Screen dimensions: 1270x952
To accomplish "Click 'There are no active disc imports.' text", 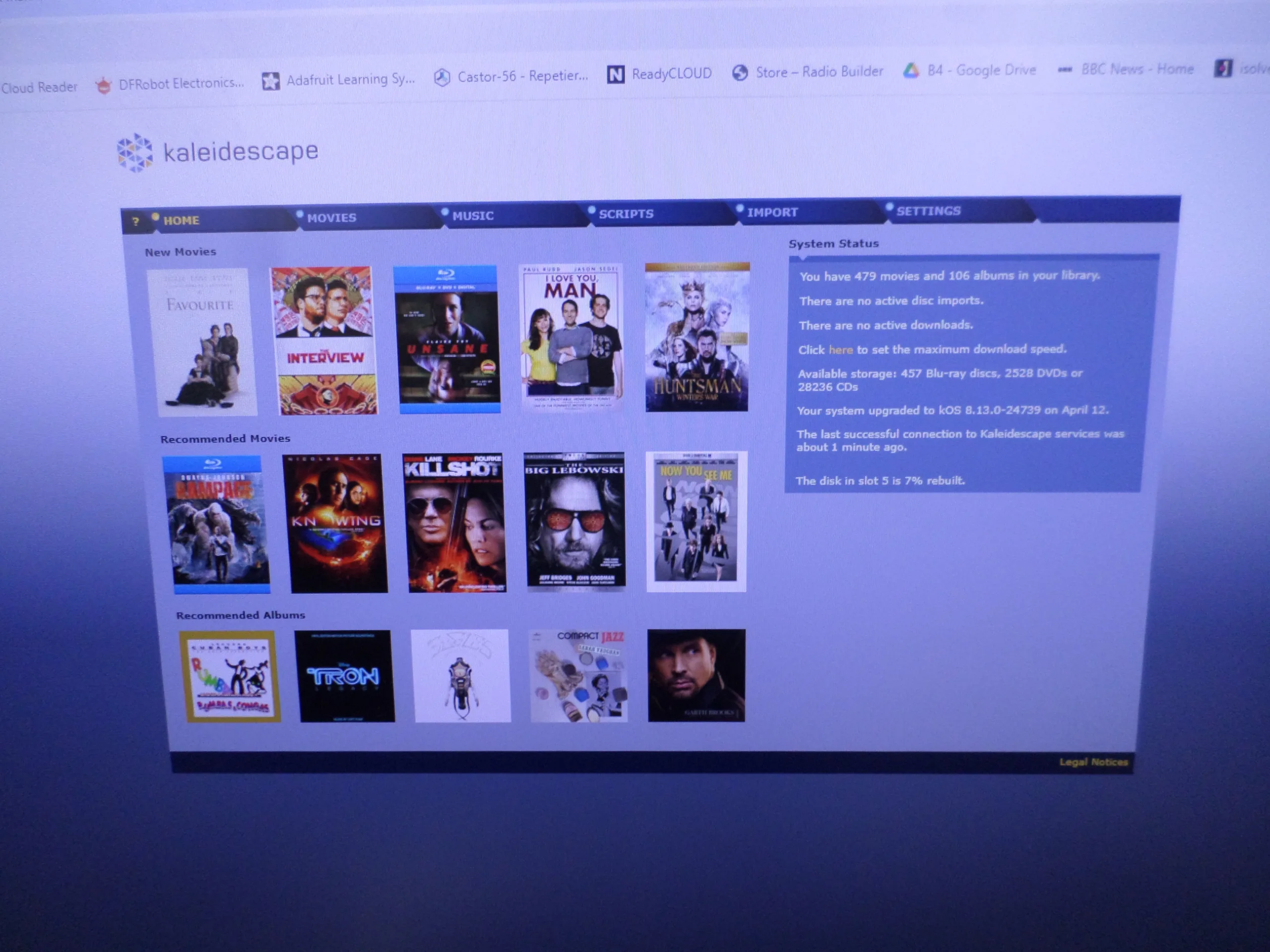I will [891, 300].
